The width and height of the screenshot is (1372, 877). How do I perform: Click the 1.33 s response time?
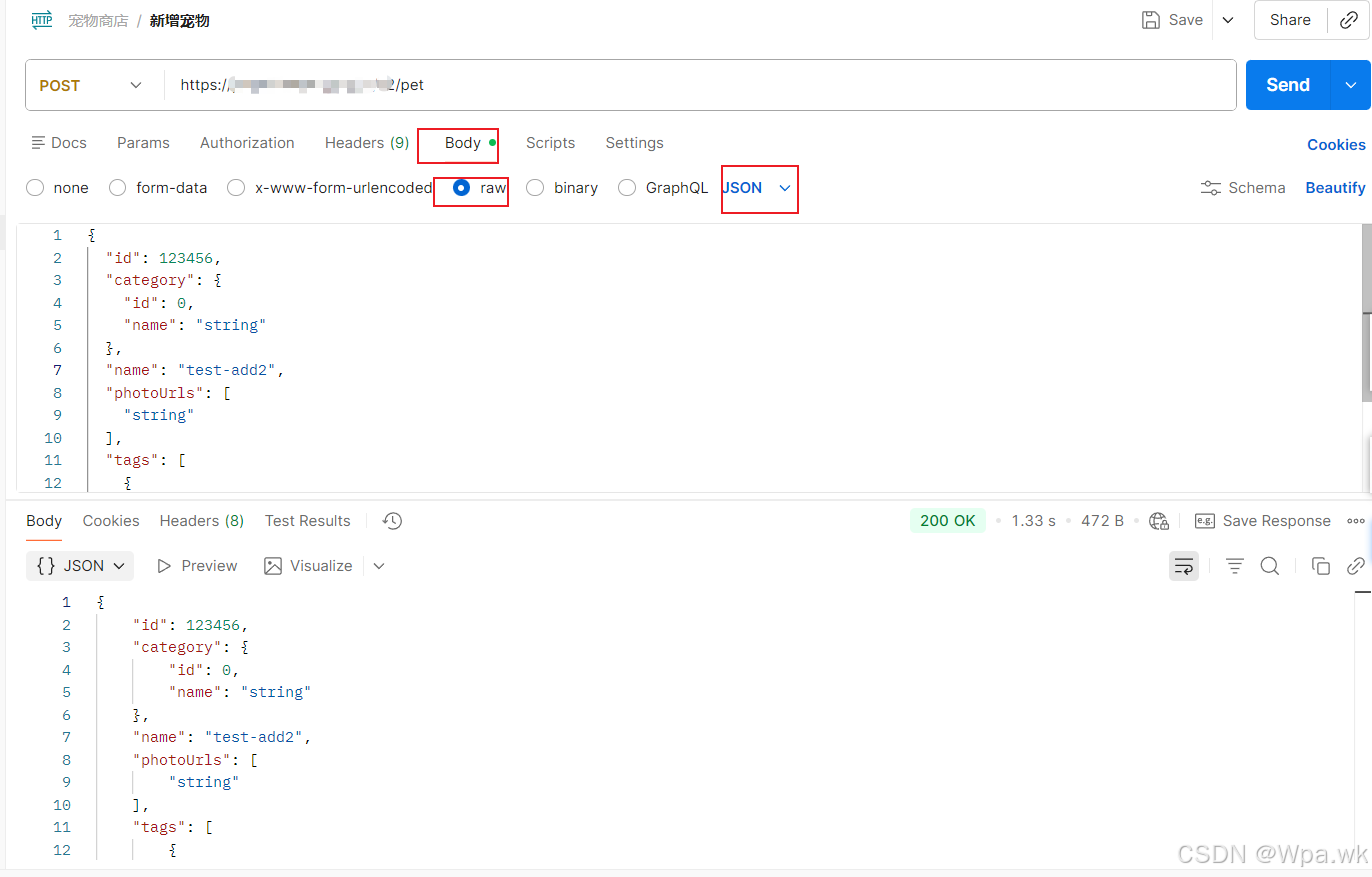tap(1034, 521)
